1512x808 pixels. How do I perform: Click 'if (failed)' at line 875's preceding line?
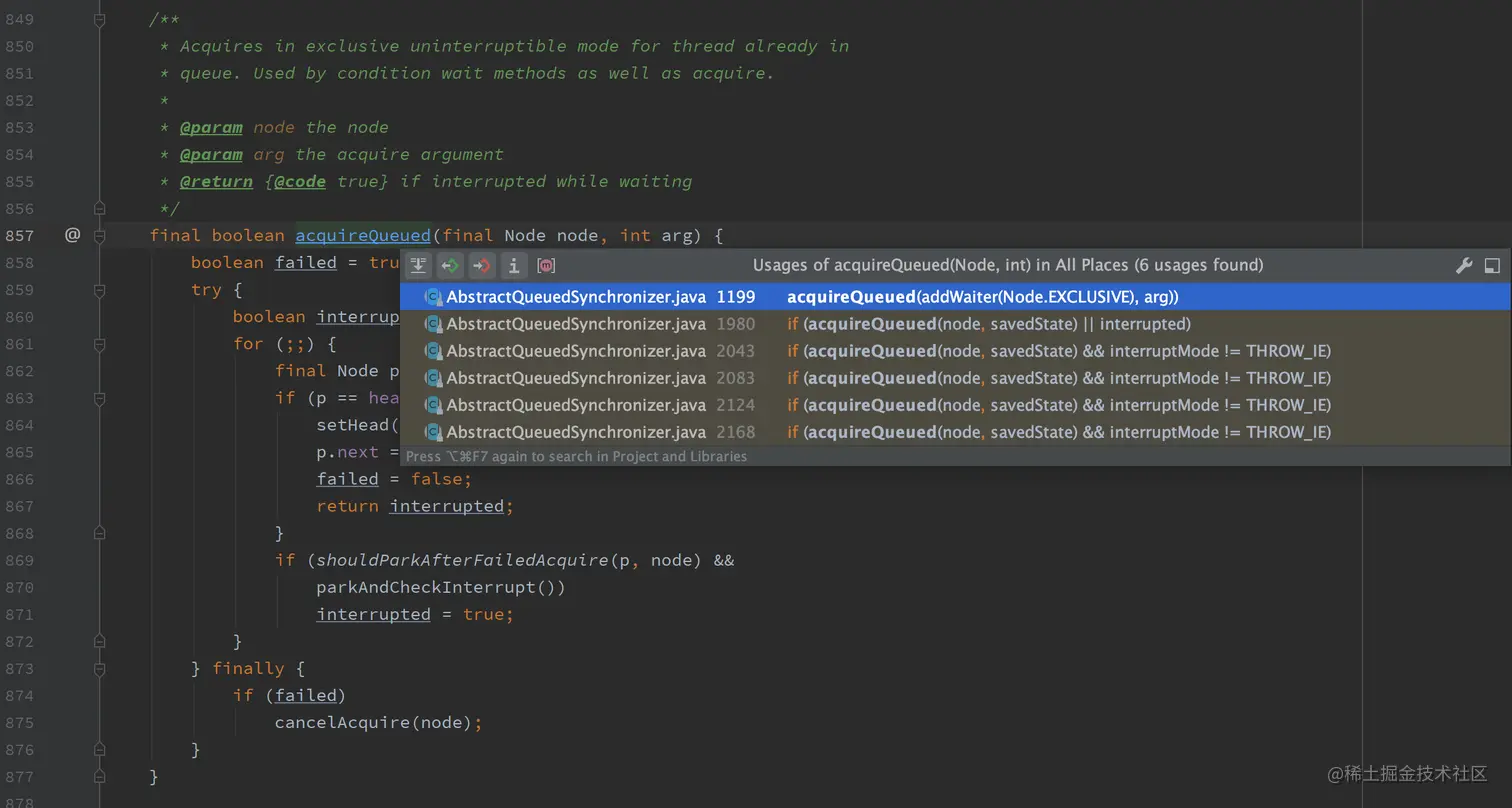click(289, 695)
